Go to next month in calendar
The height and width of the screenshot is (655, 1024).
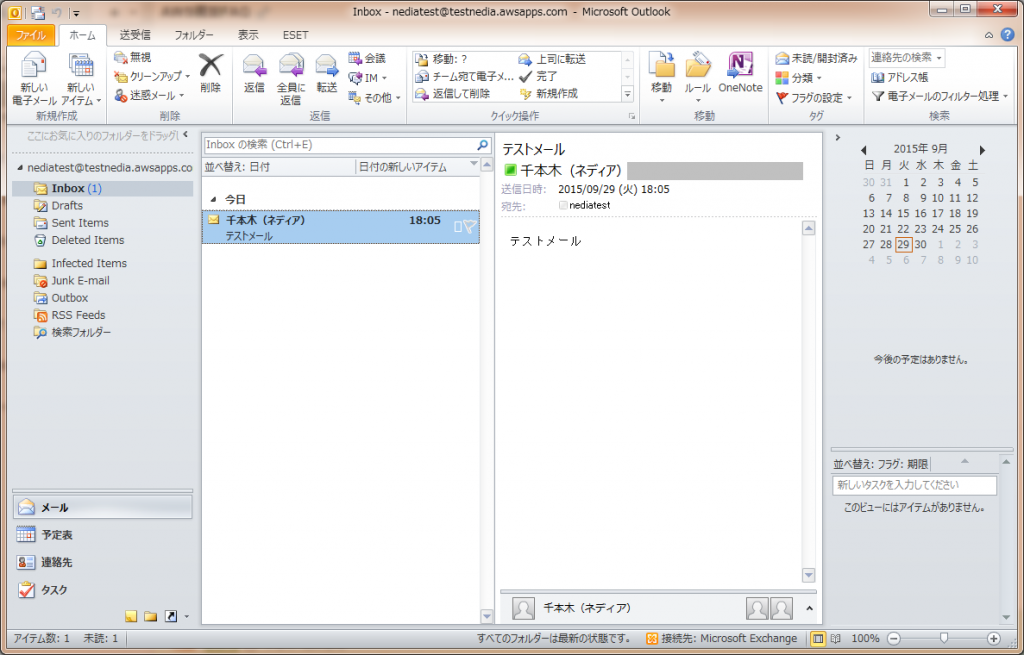tap(982, 150)
